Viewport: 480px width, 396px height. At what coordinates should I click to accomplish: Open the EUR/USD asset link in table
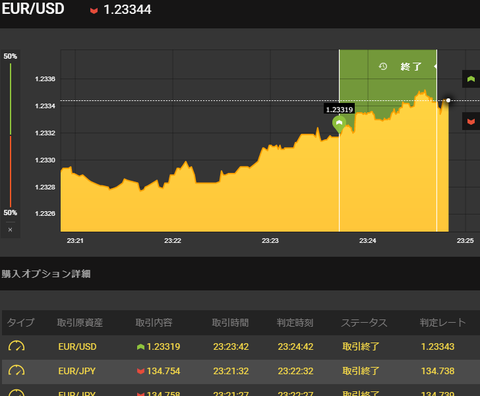(x=77, y=347)
